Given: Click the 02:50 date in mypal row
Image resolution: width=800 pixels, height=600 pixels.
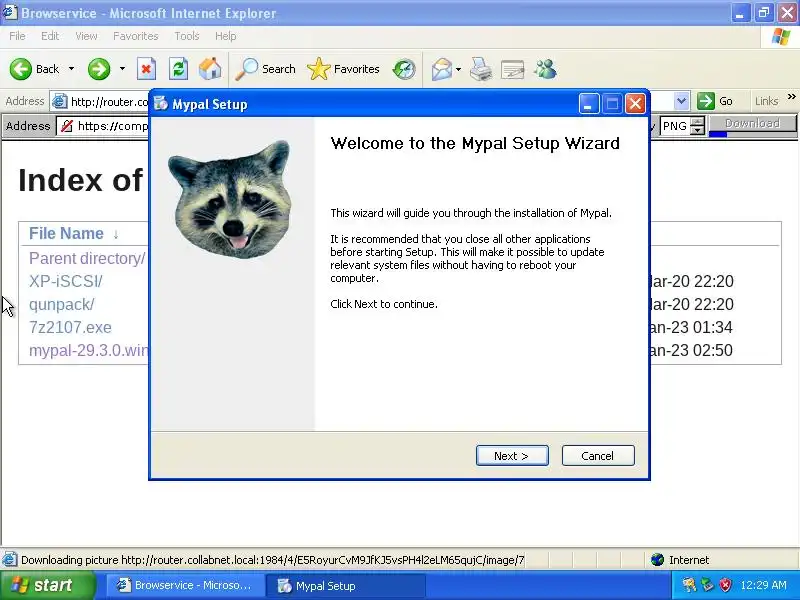Looking at the screenshot, I should (692, 350).
